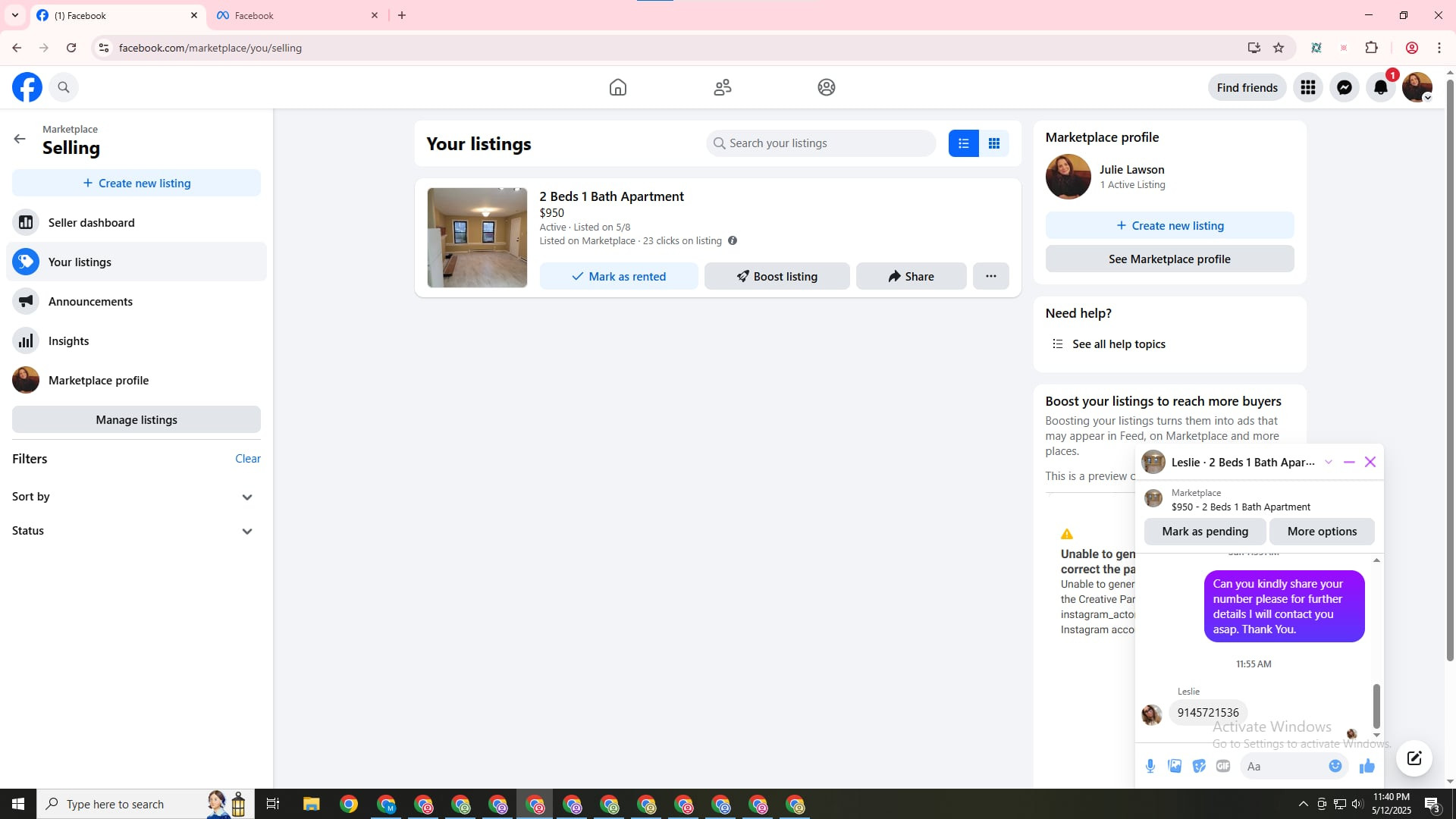Choose a sticker in chat
Screen dimensions: 1456x819
click(x=1199, y=766)
